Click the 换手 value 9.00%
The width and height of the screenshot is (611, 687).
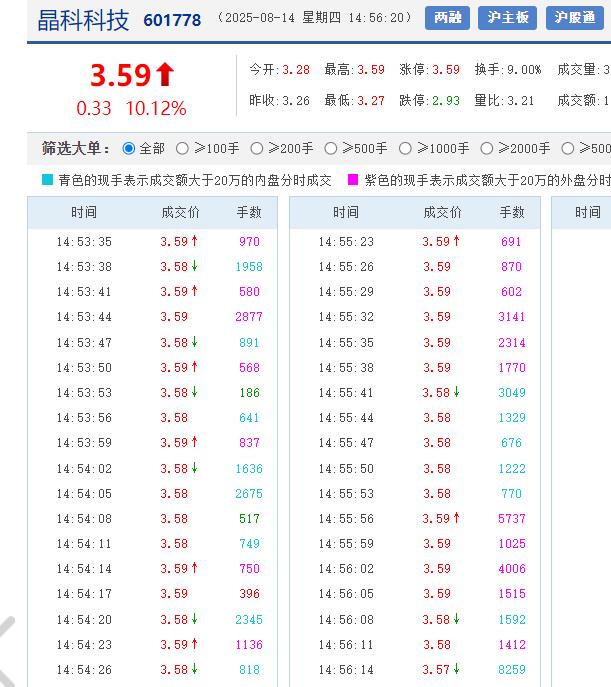click(x=524, y=70)
